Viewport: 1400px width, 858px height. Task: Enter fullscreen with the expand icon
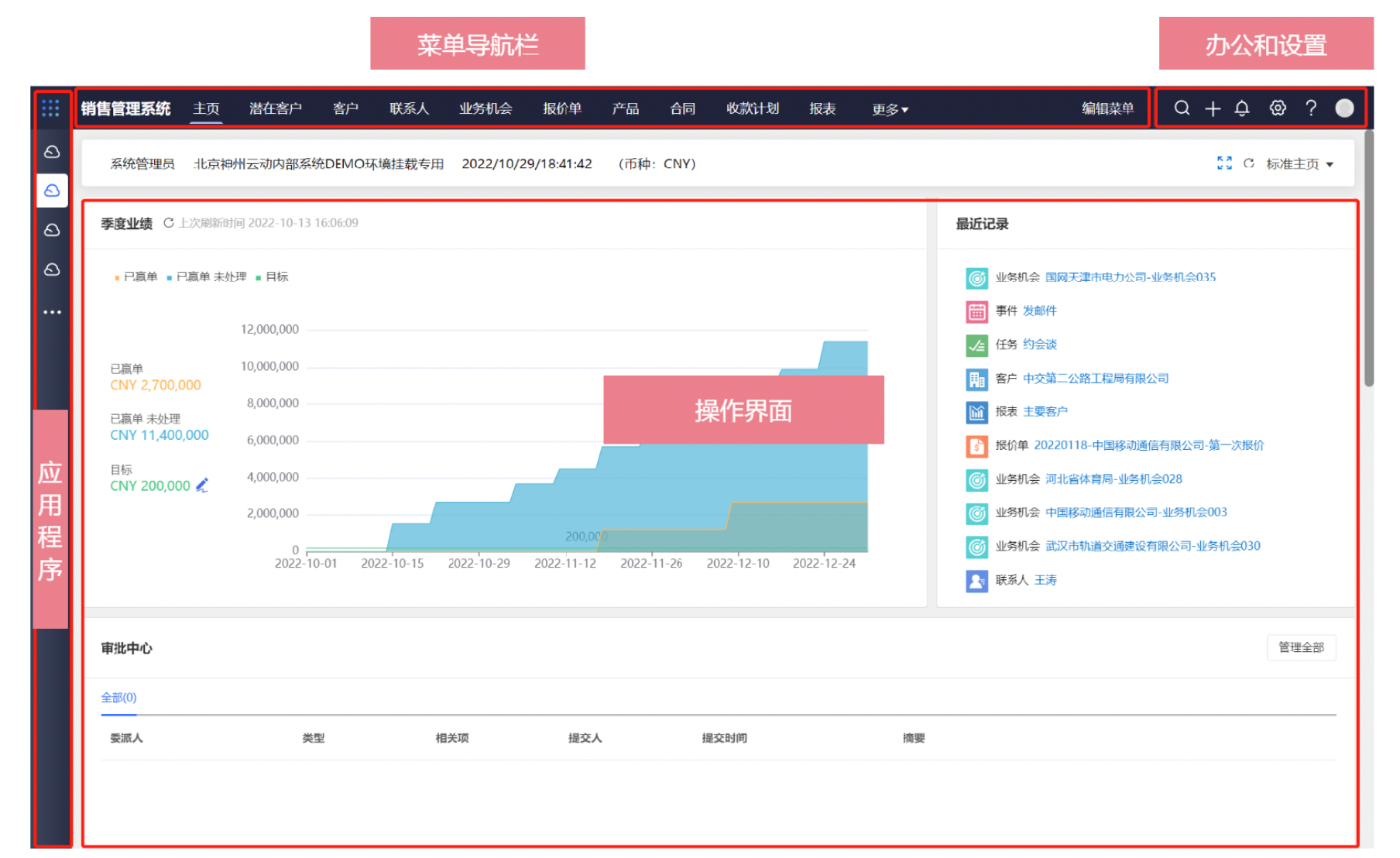[1224, 163]
